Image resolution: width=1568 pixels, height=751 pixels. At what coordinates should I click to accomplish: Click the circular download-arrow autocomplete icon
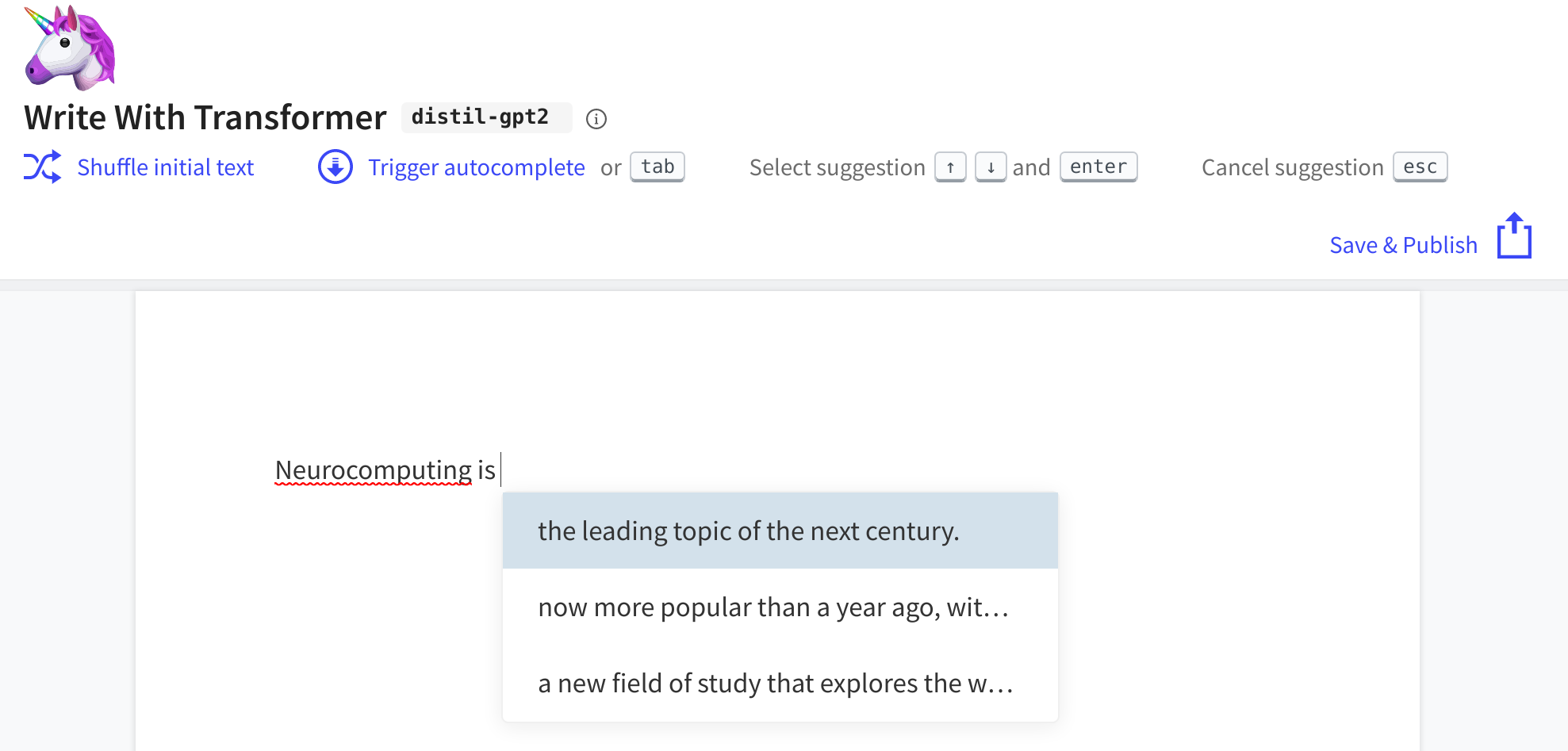(x=335, y=167)
